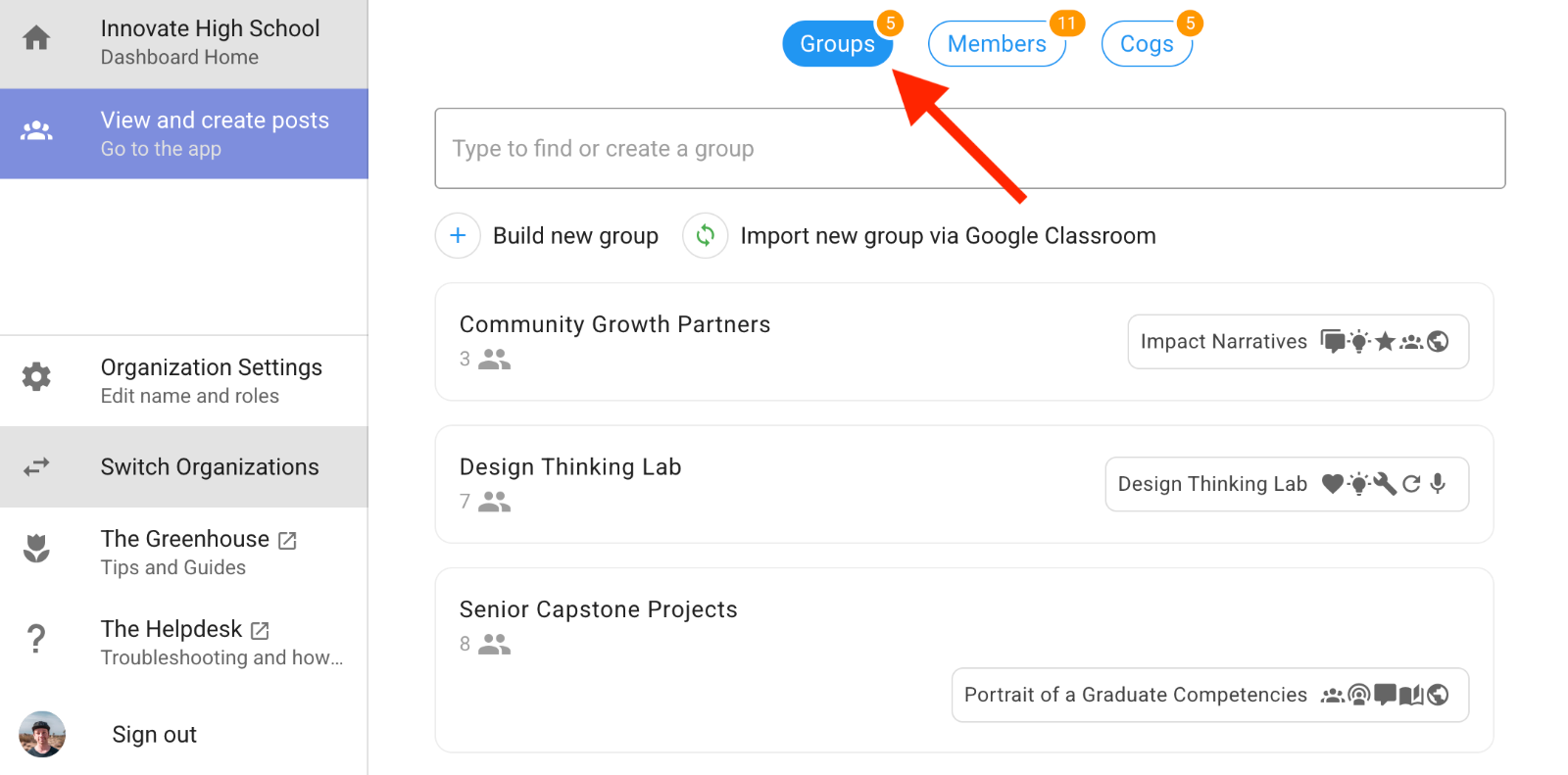The height and width of the screenshot is (775, 1568).
Task: Click the home icon beside Dashboard Home
Action: pos(35,36)
